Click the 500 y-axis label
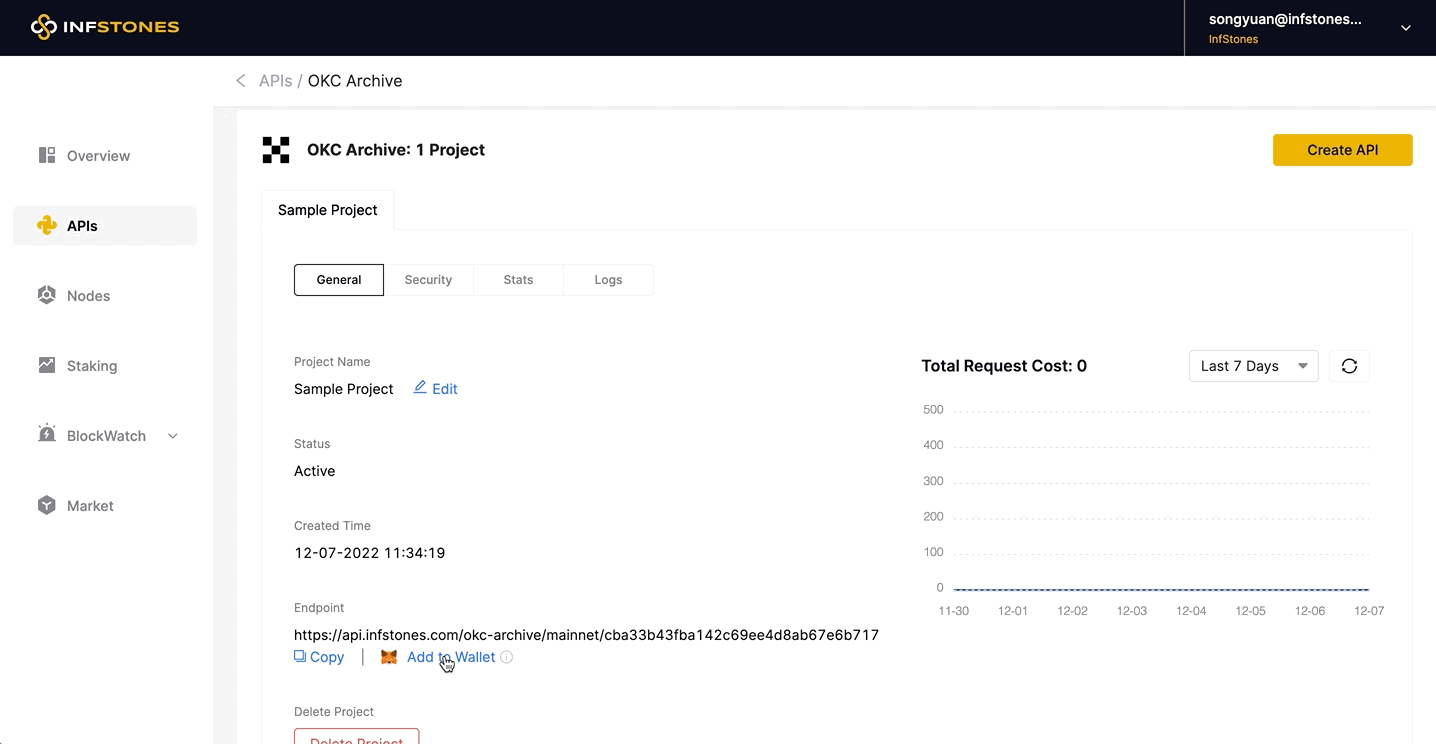 933,410
